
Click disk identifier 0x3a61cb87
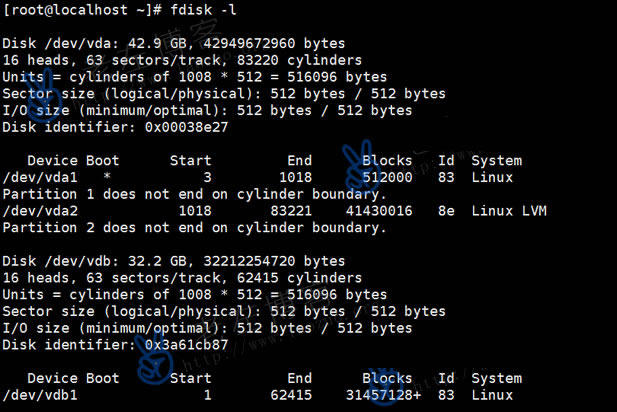click(x=187, y=345)
